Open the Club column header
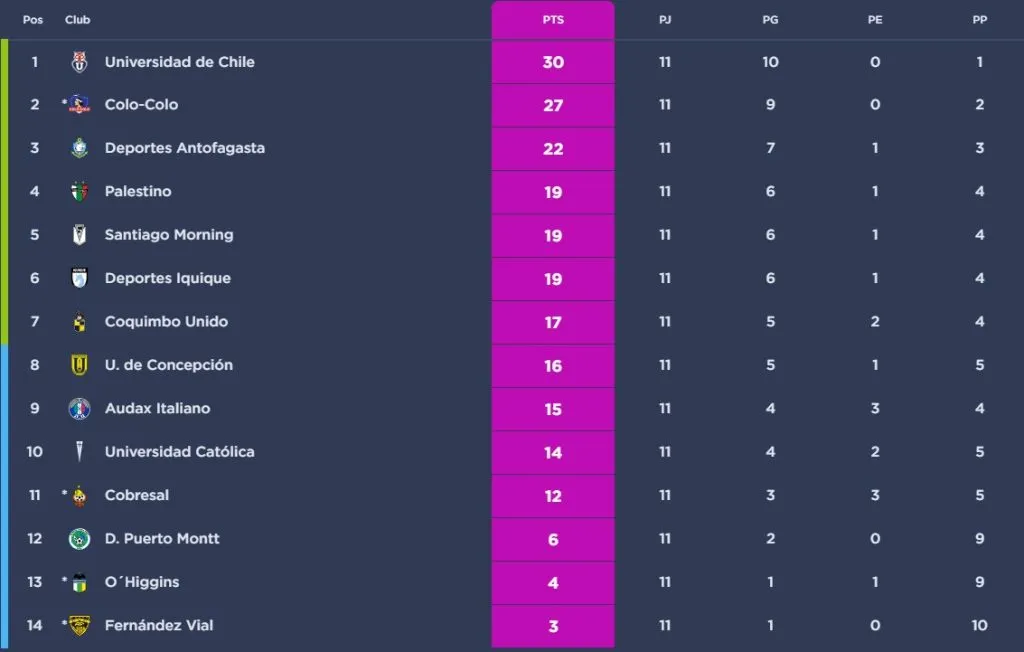 (x=78, y=18)
